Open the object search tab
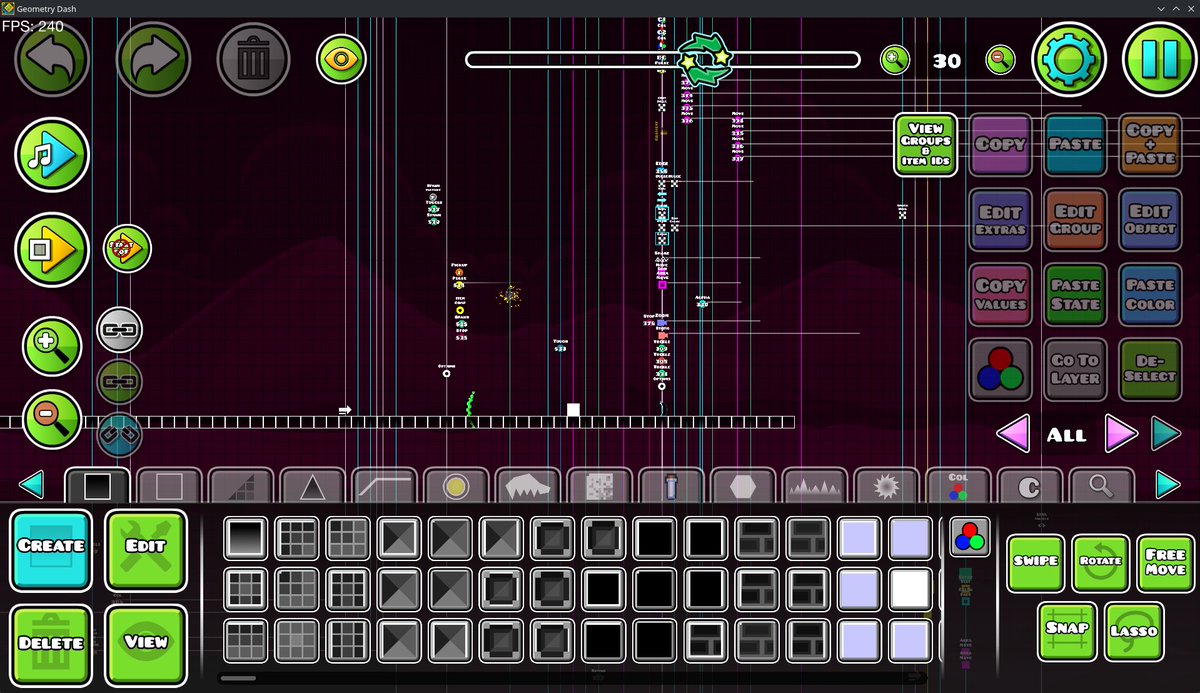Viewport: 1200px width, 693px height. tap(1101, 486)
